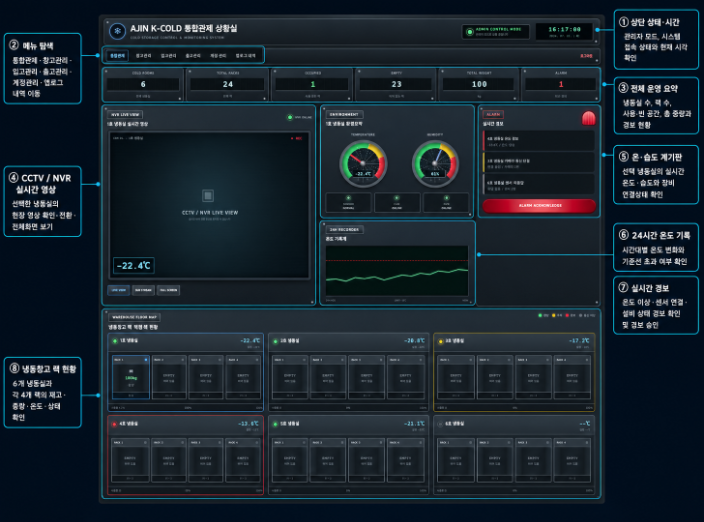Click the NVR LIVE VIEW panel label

[125, 114]
